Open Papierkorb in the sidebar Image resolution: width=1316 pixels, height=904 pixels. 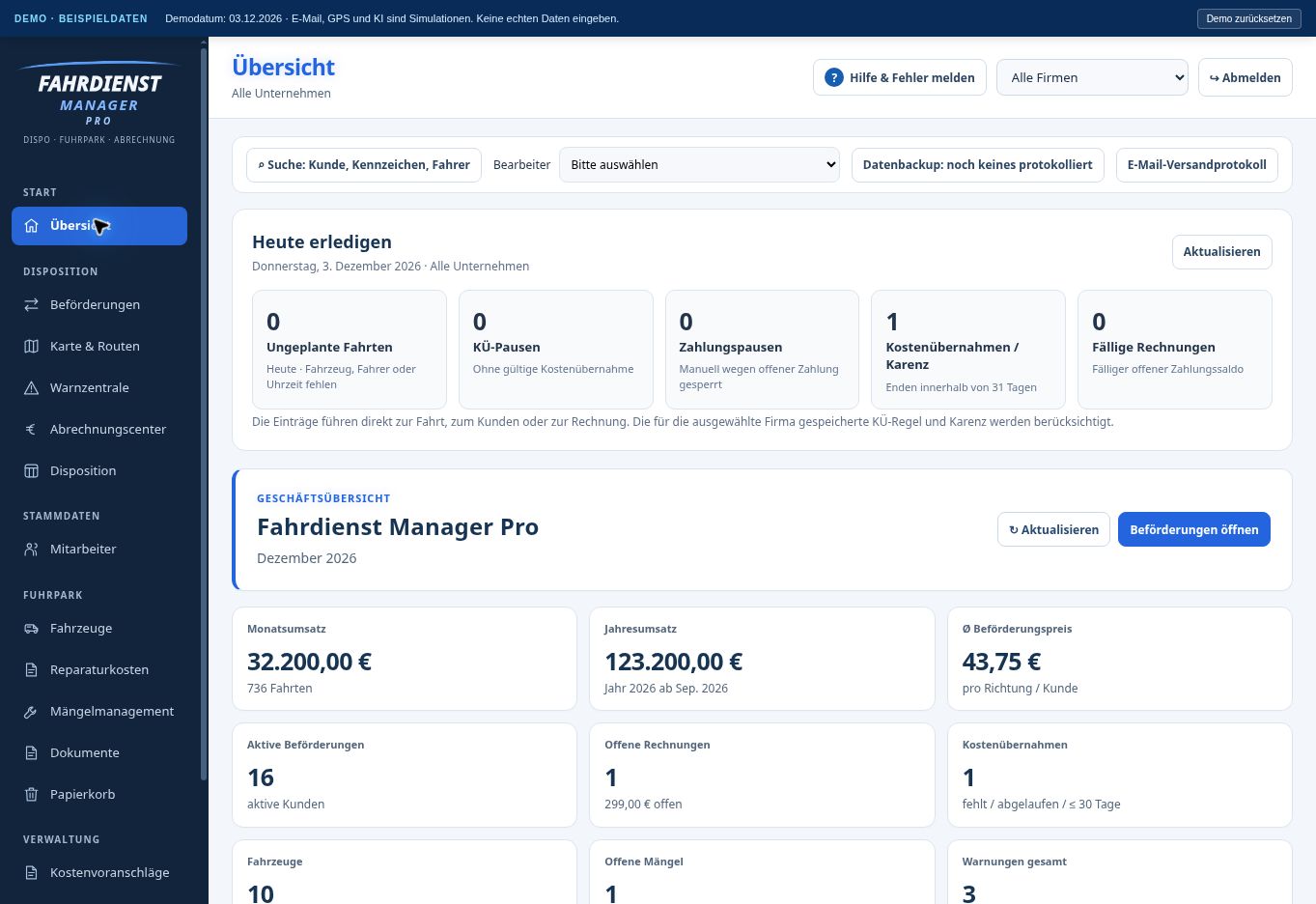coord(99,795)
